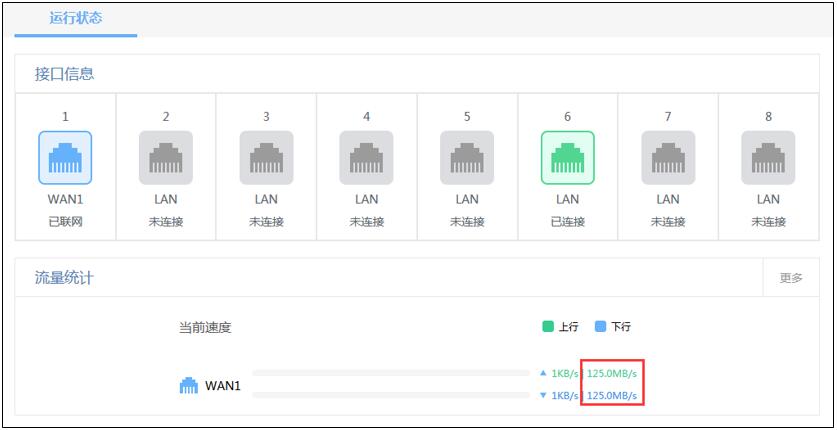The image size is (837, 430).
Task: Click the WAN1 text in traffic statistics
Action: coord(223,386)
